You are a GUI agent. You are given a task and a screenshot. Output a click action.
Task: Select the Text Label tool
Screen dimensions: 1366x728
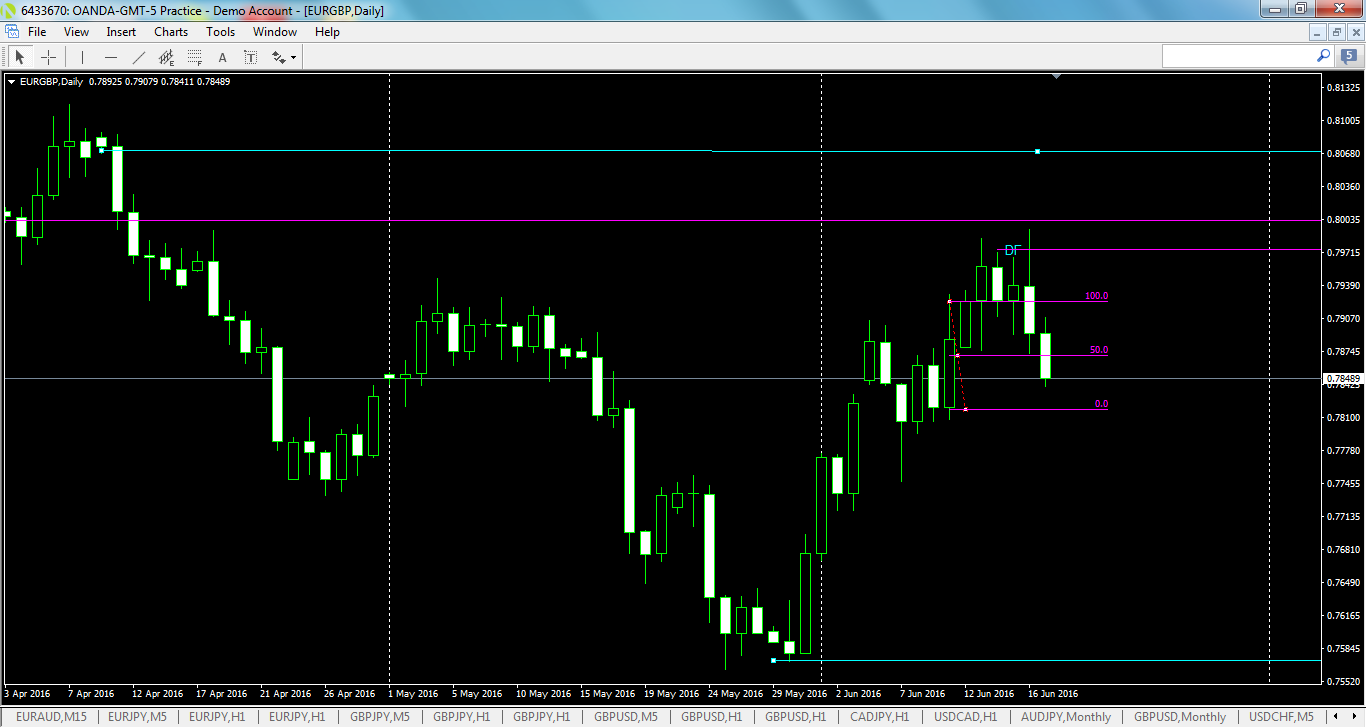pyautogui.click(x=250, y=56)
